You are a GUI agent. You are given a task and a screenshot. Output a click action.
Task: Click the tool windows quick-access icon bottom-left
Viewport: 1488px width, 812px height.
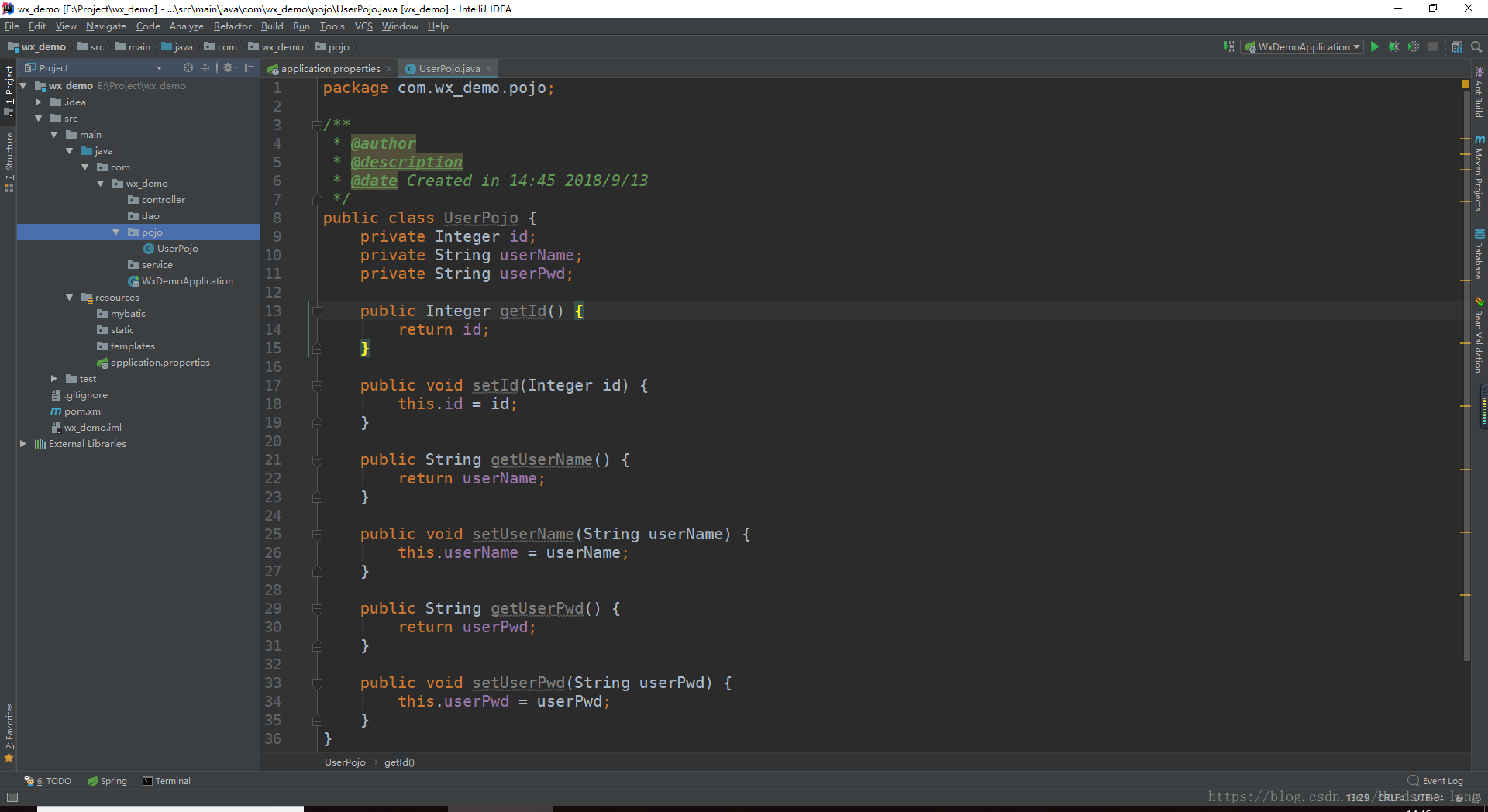coord(12,797)
